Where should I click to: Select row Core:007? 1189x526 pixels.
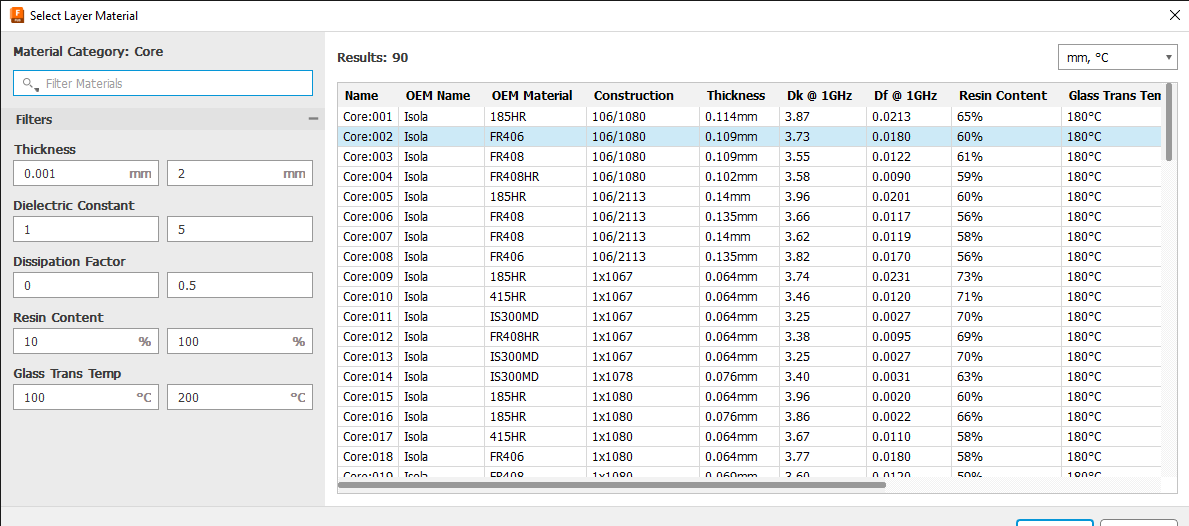tap(749, 236)
